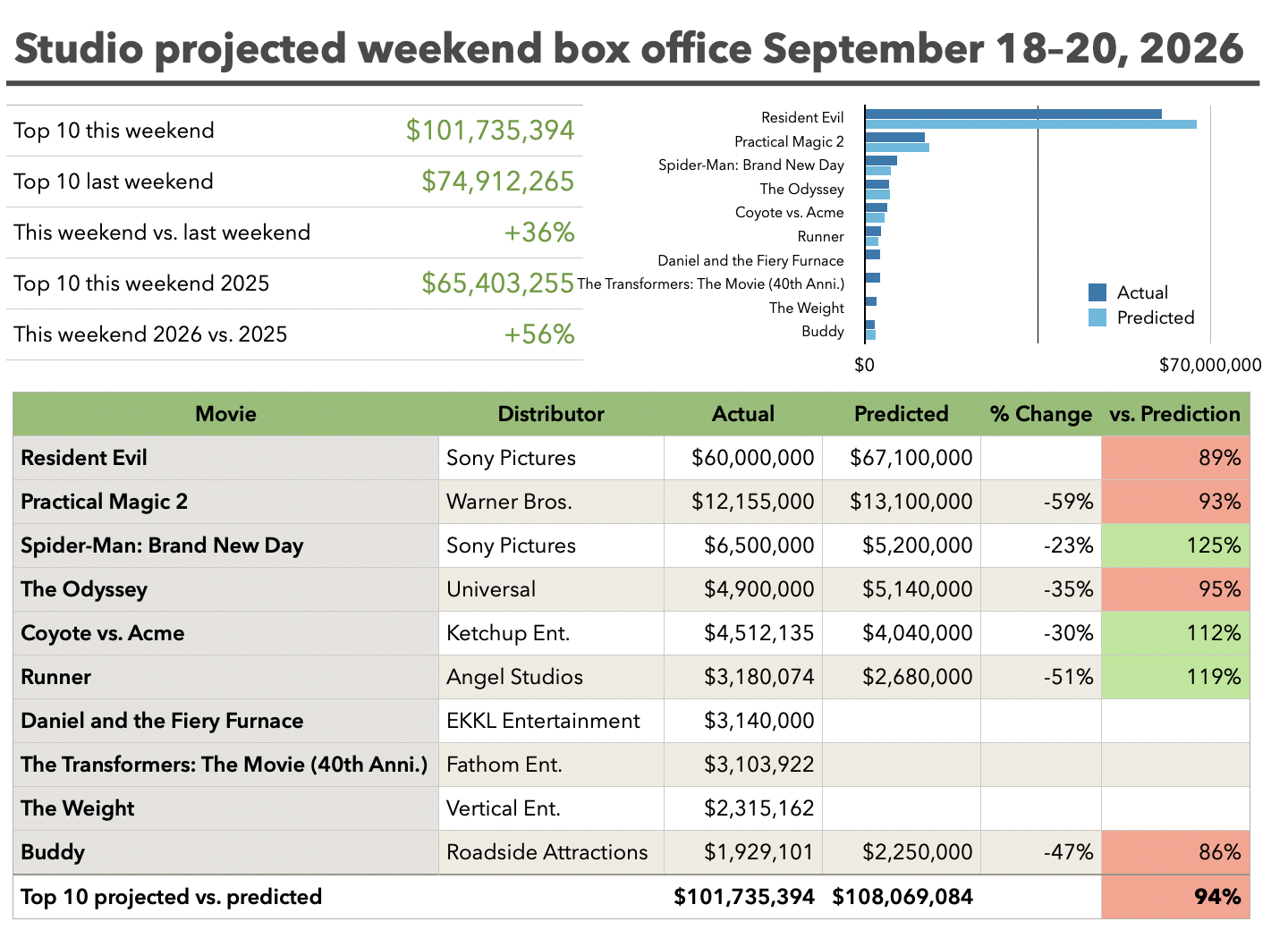Click The Weight movie table cell
The width and height of the screenshot is (1288, 930).
225,808
